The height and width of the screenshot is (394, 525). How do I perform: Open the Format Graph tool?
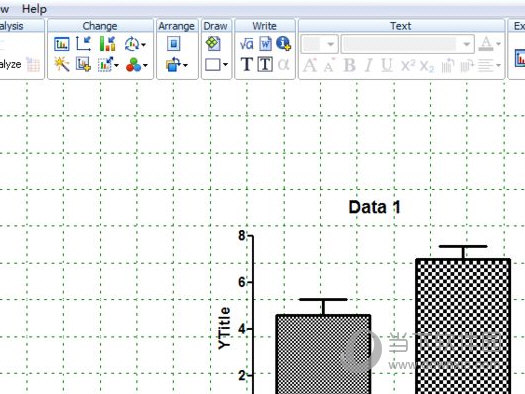(62, 44)
